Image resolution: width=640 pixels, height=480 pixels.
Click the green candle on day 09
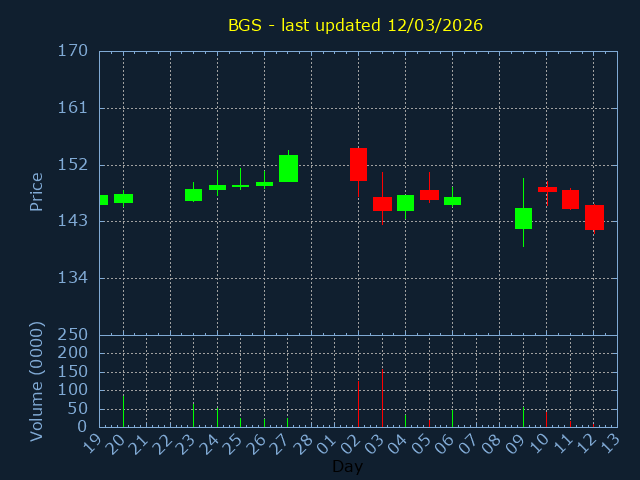click(523, 218)
